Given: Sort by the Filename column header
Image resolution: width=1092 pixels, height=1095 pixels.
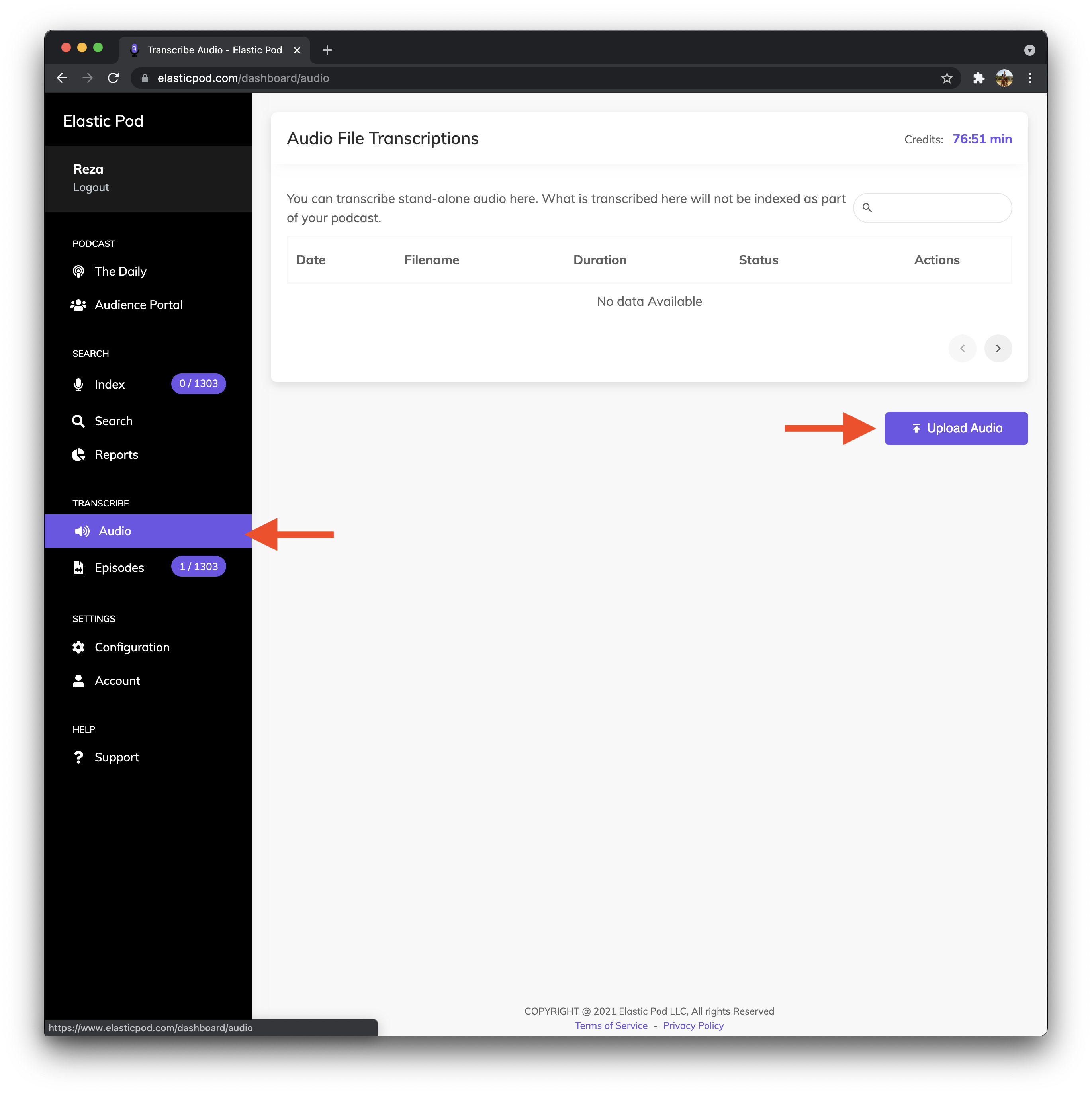Looking at the screenshot, I should click(431, 260).
